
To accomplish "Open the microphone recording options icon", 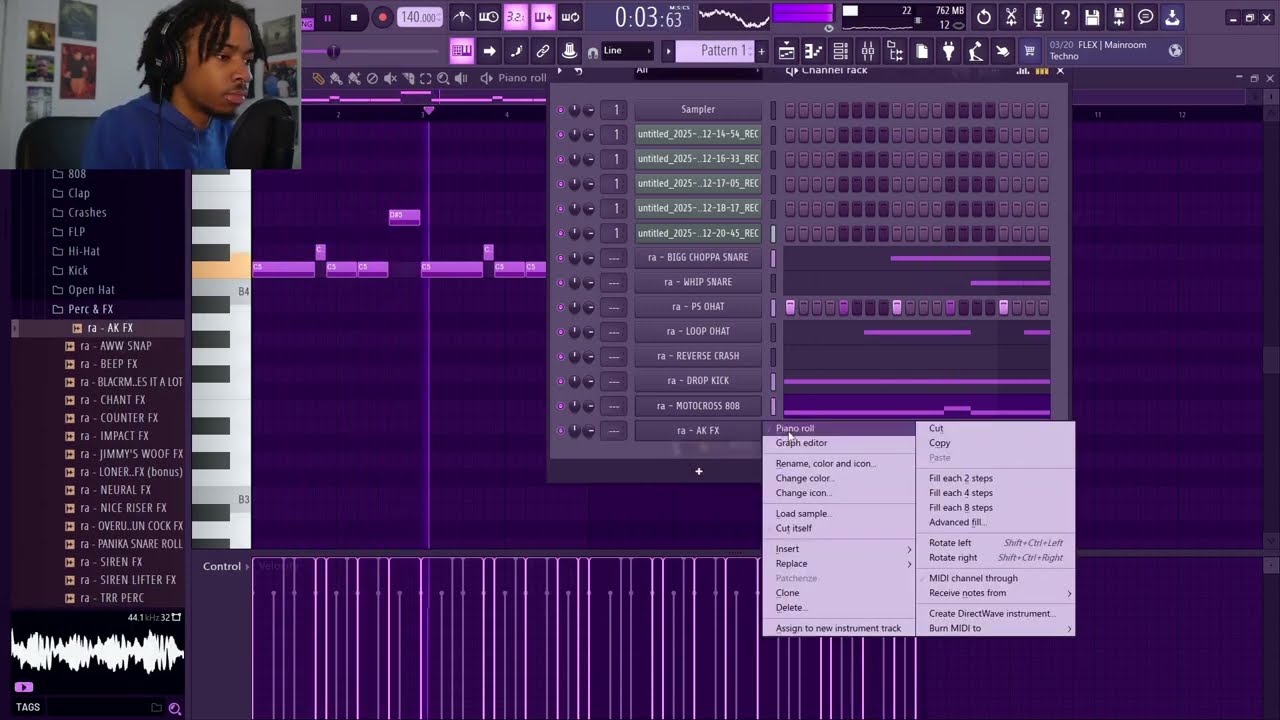I will (x=1038, y=17).
